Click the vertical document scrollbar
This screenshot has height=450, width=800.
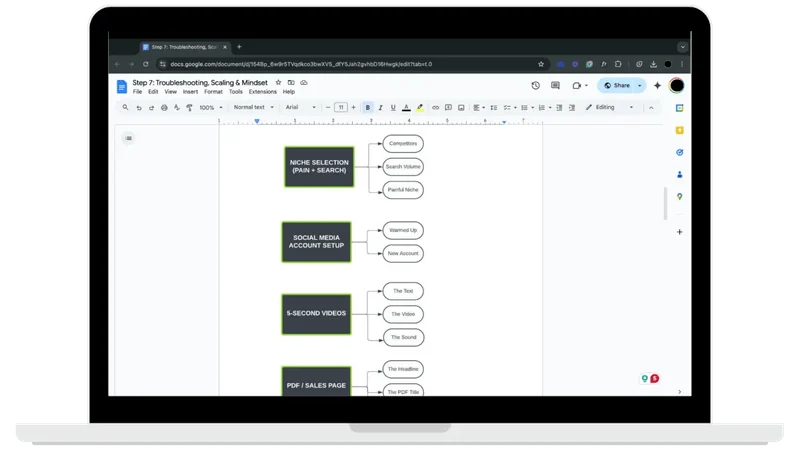pos(665,203)
